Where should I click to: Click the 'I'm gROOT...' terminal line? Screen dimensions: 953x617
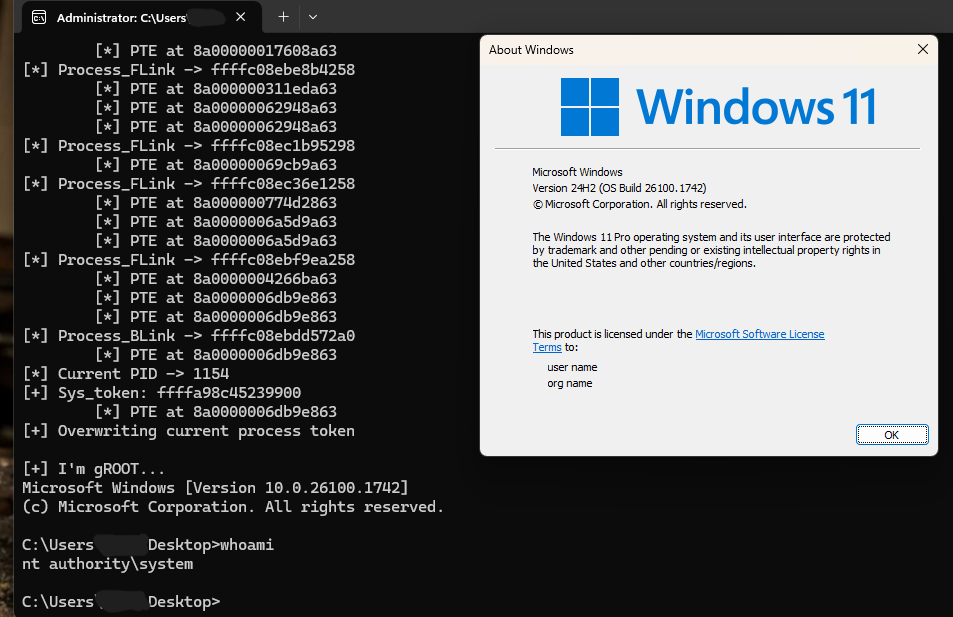94,469
